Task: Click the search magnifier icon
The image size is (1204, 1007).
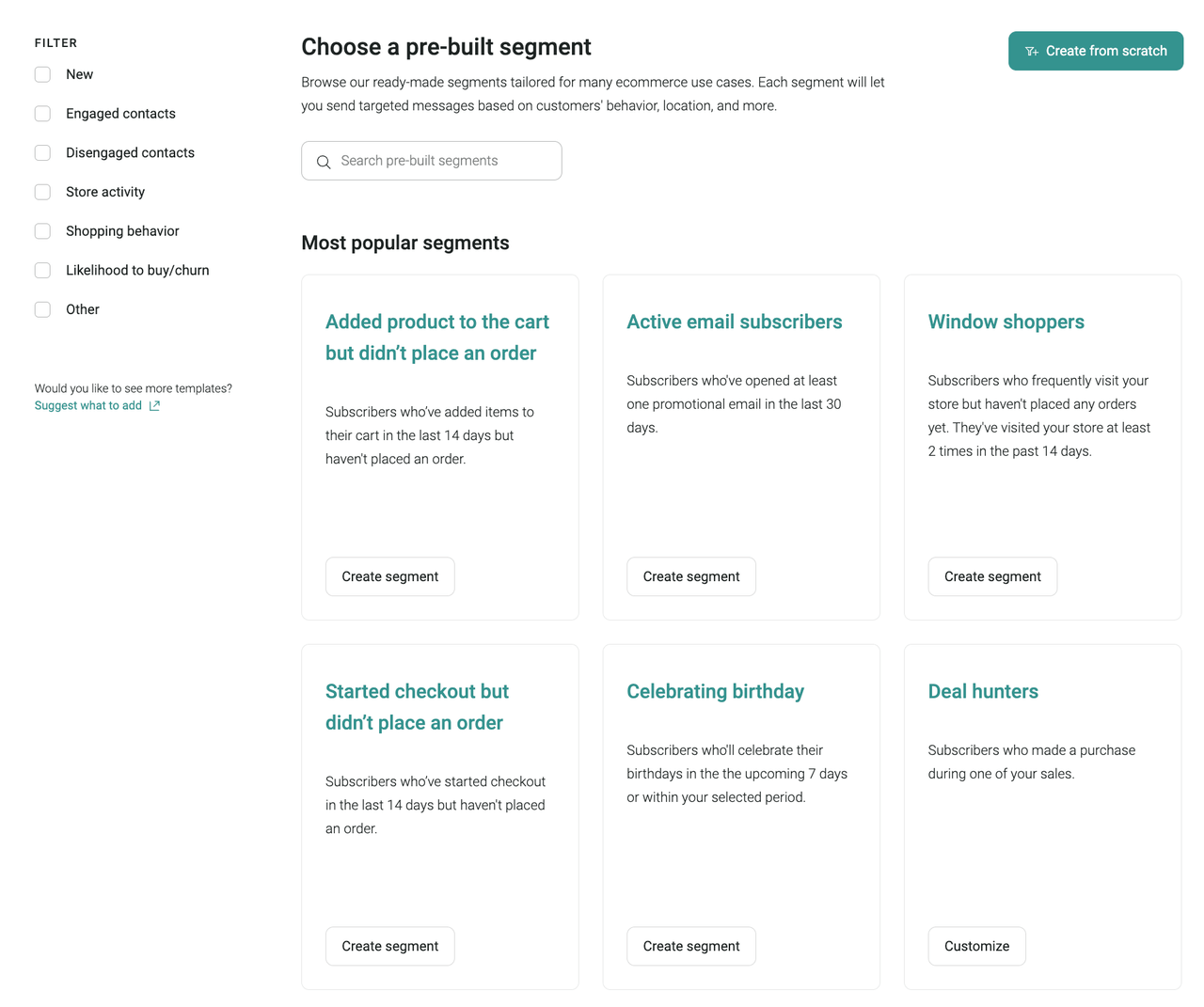Action: tap(324, 162)
